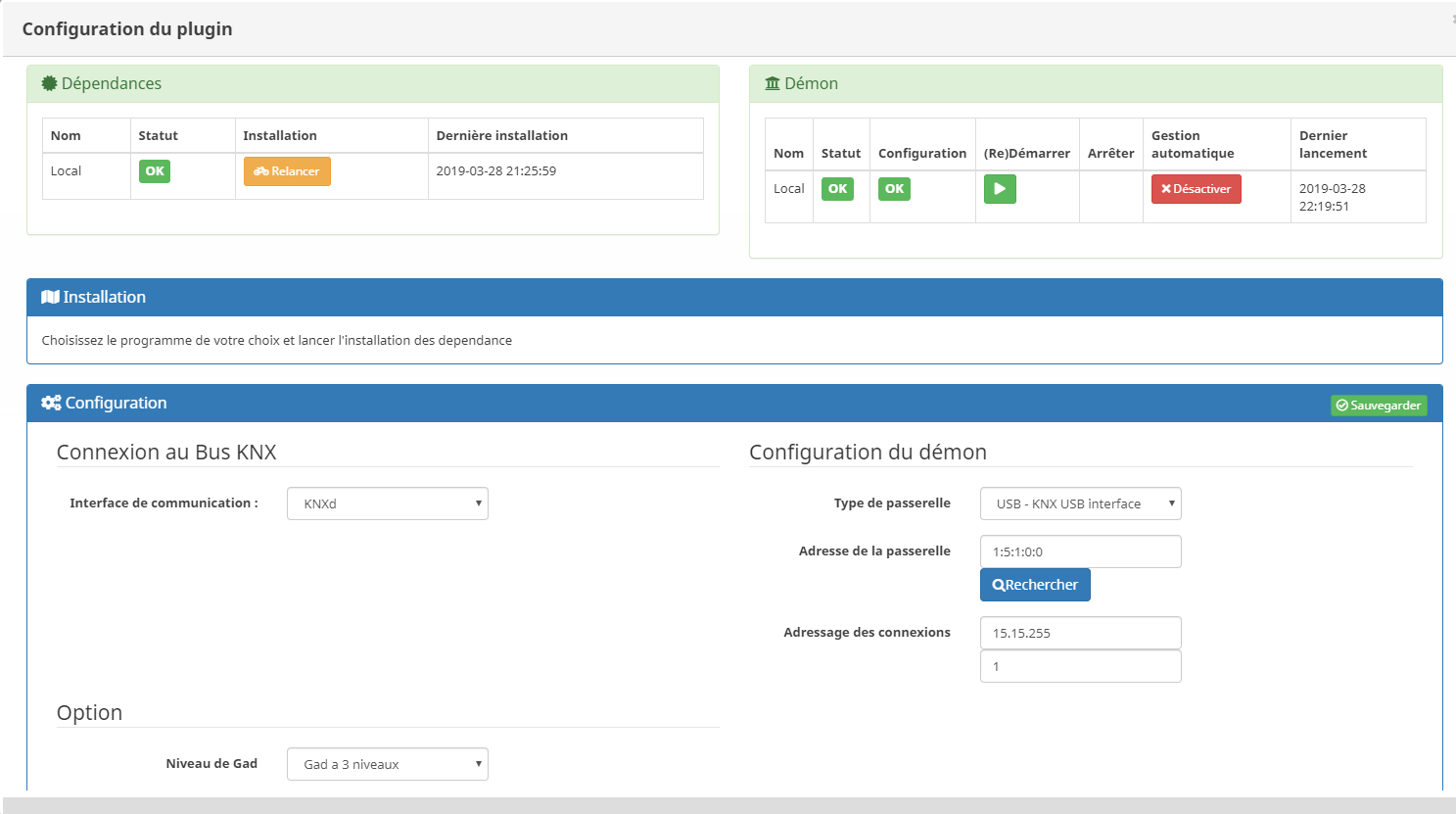The image size is (1456, 814).
Task: Click the Adressage des connexions label
Action: 867,632
